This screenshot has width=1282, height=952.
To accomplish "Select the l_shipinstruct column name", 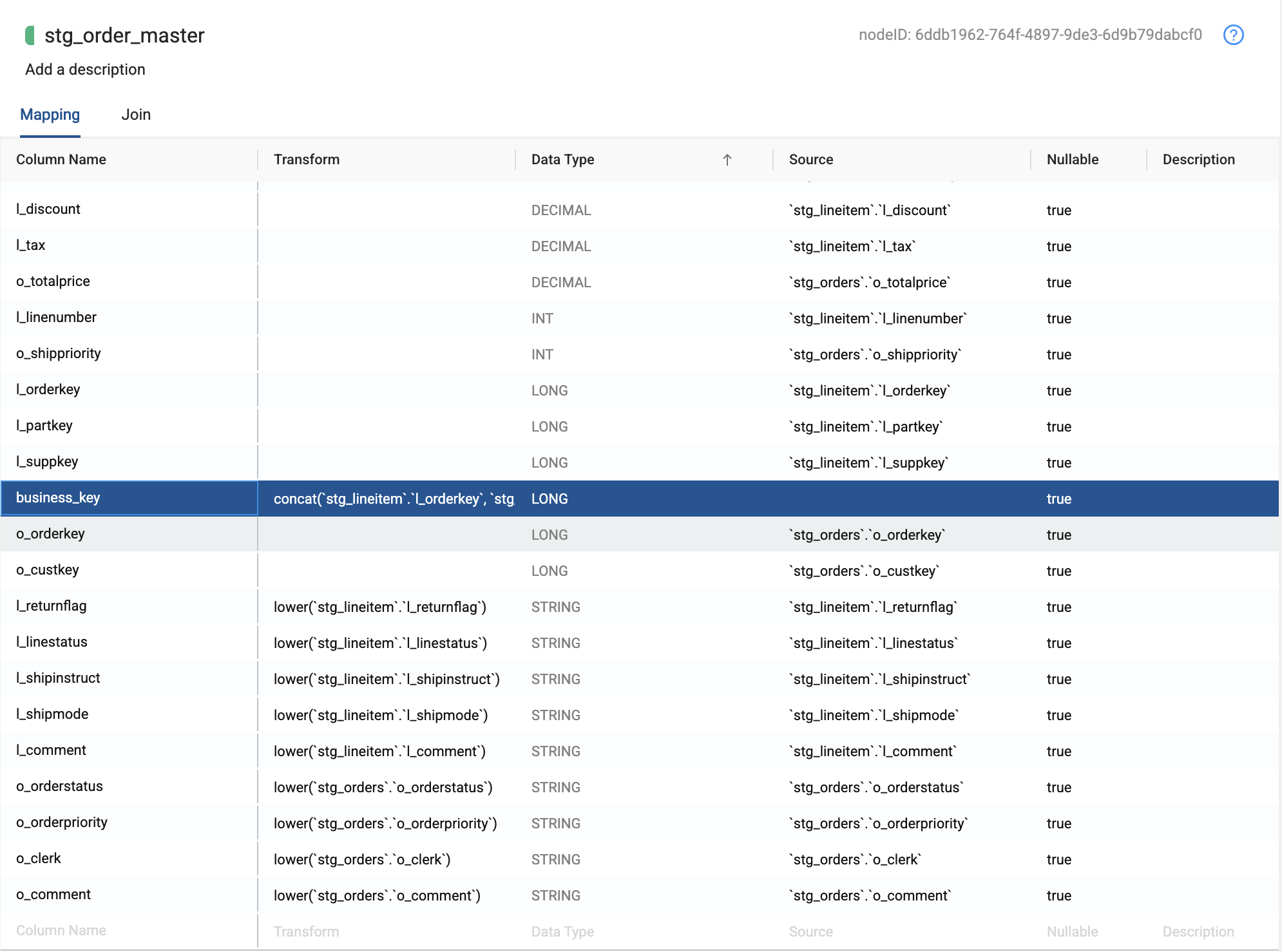I will [x=58, y=678].
